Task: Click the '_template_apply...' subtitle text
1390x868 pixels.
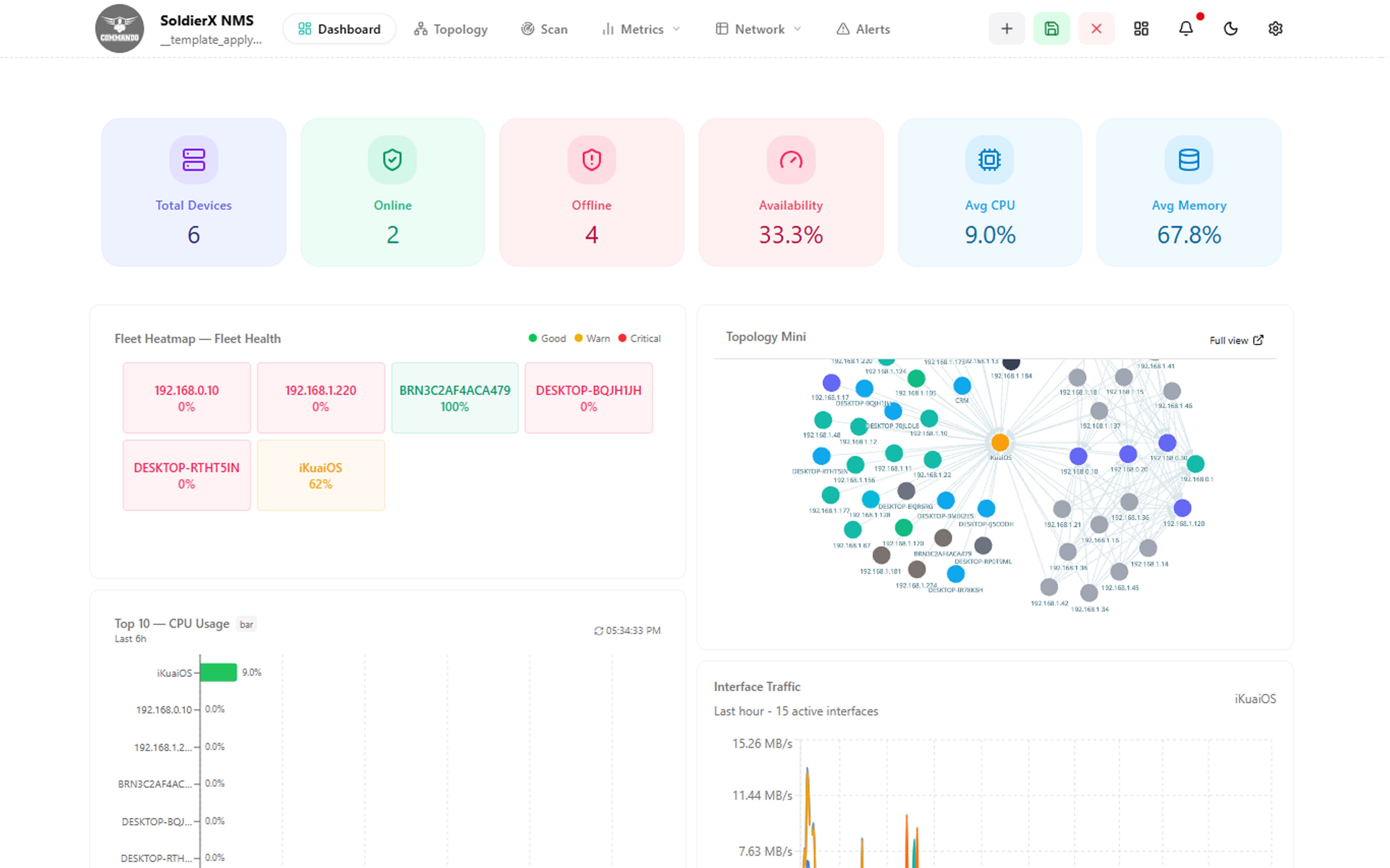Action: 211,39
